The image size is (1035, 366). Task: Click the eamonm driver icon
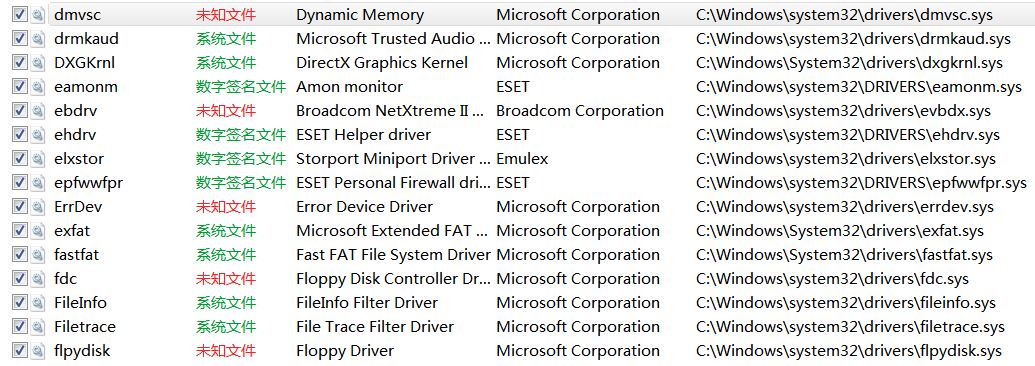click(x=39, y=87)
